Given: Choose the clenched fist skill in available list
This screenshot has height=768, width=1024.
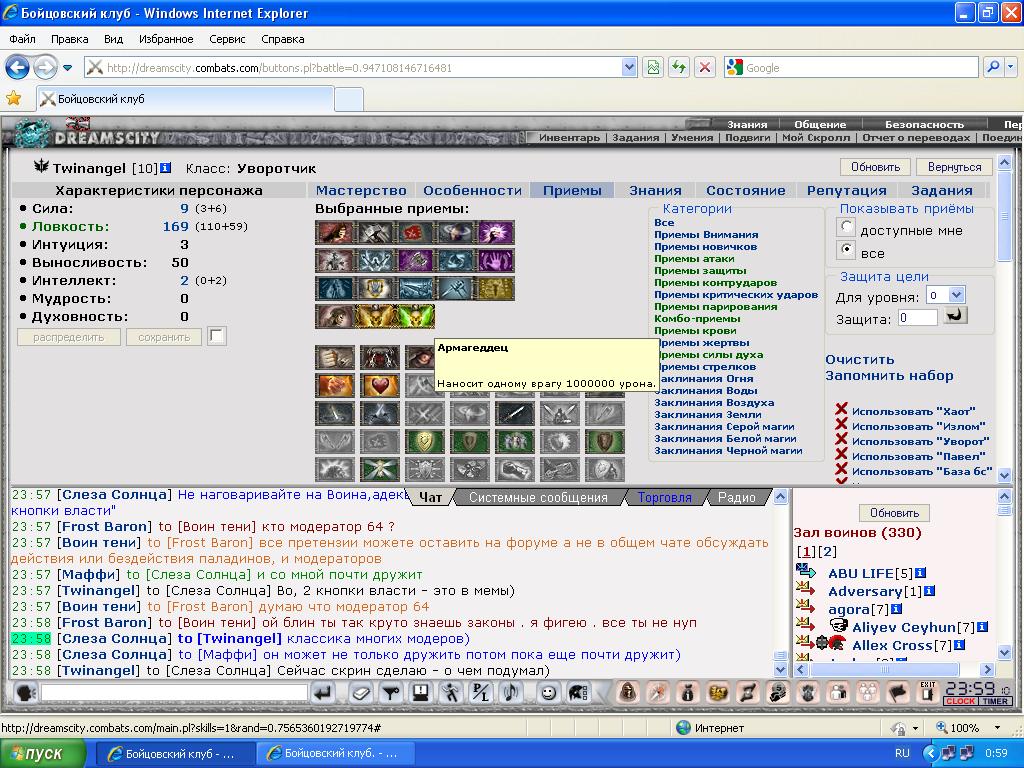Looking at the screenshot, I should pos(335,357).
